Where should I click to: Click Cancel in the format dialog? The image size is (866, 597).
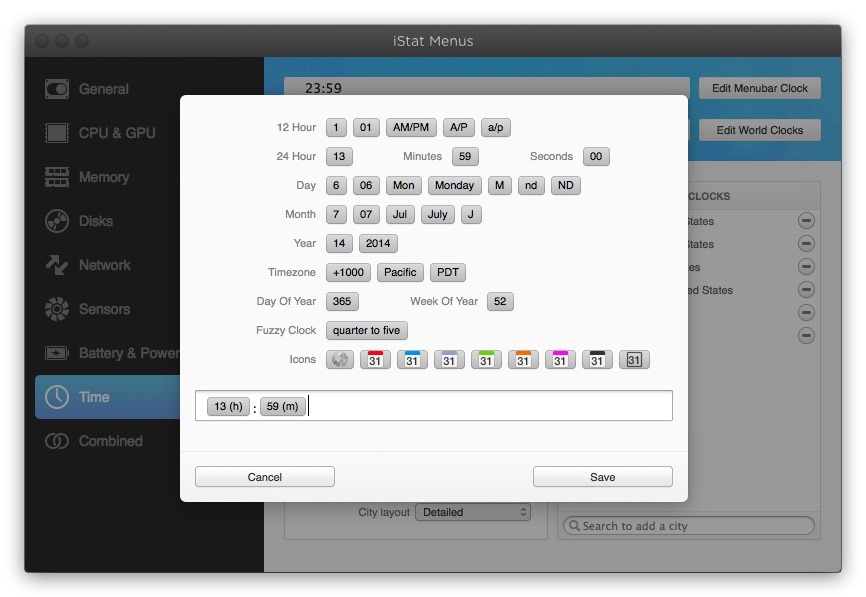265,477
